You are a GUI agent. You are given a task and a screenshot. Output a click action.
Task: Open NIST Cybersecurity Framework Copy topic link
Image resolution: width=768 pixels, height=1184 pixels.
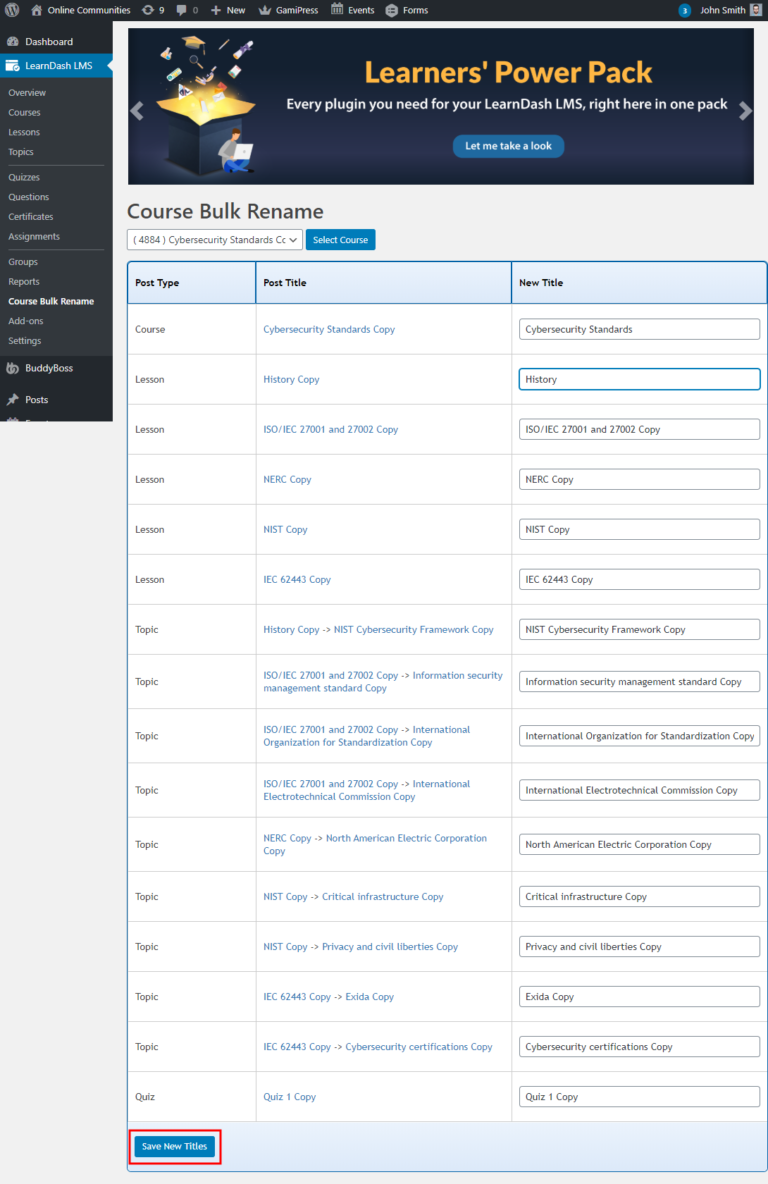point(413,629)
